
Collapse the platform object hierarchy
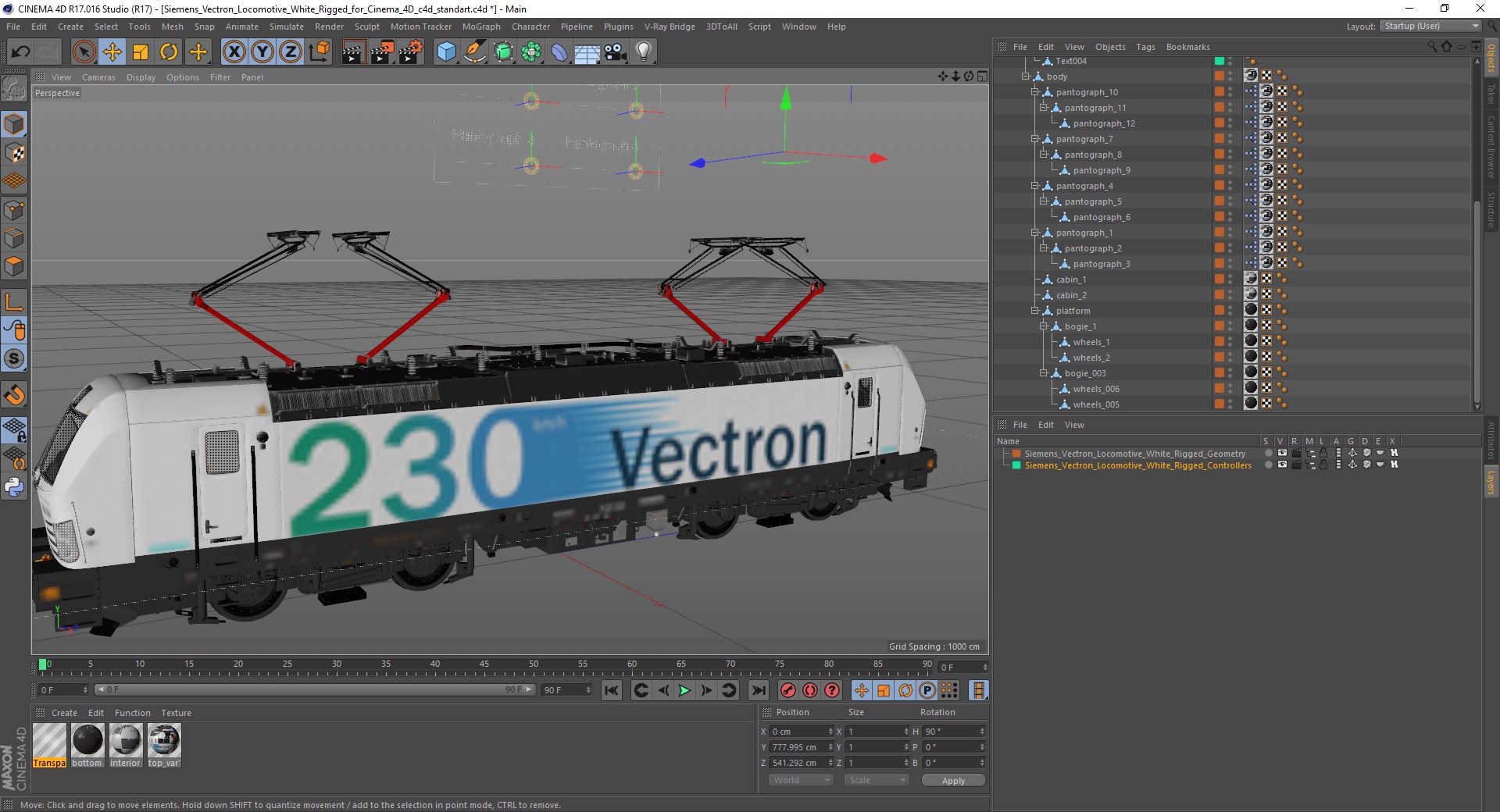click(x=1034, y=311)
